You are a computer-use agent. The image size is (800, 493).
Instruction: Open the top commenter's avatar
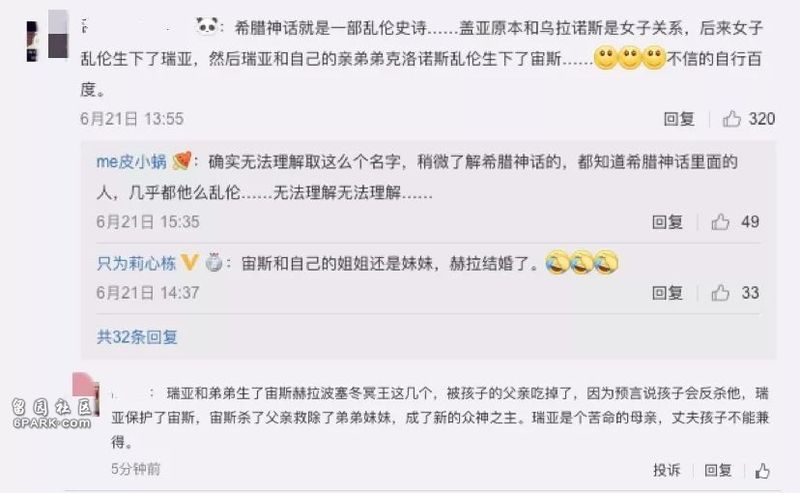click(47, 36)
